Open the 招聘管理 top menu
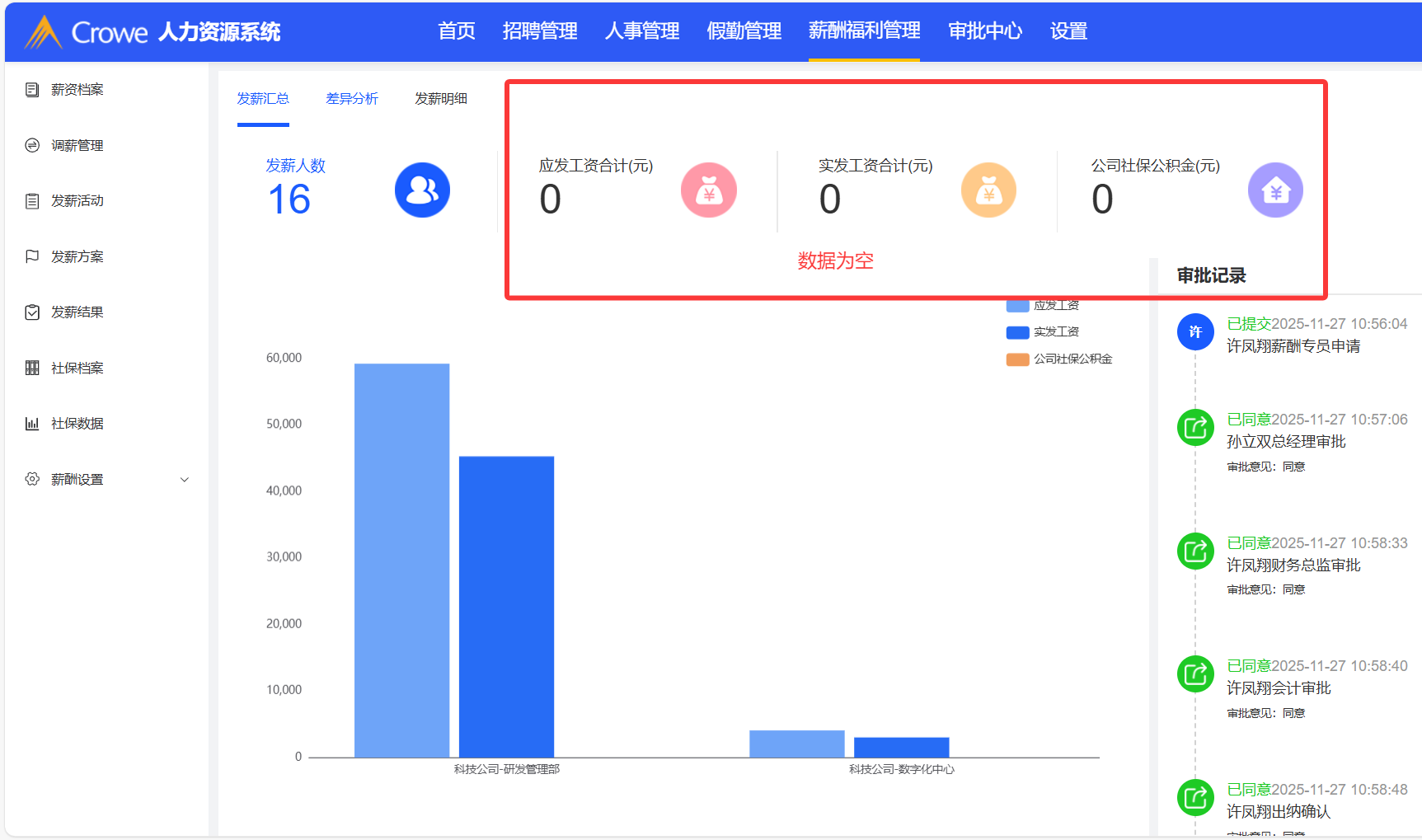 (x=540, y=31)
